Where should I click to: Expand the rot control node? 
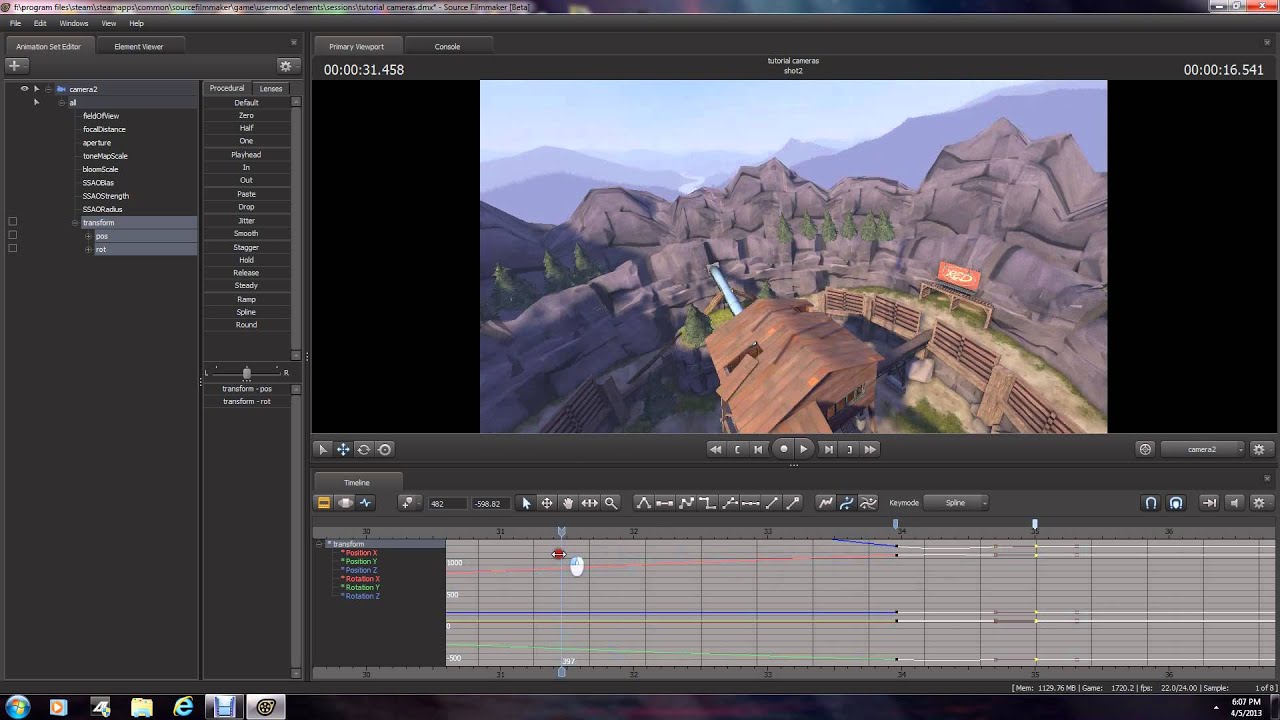[88, 249]
